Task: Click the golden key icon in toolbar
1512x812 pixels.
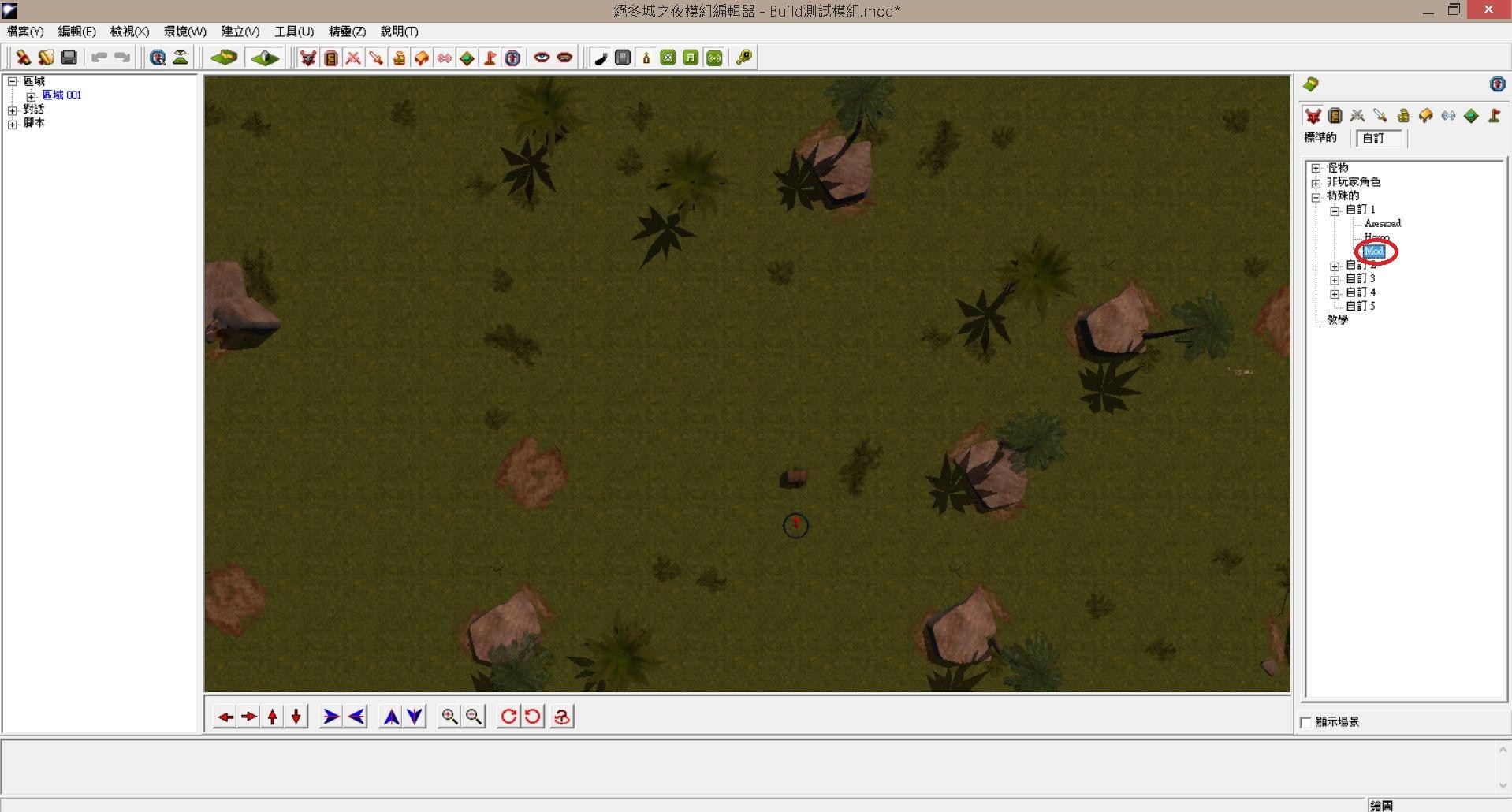Action: (x=743, y=58)
